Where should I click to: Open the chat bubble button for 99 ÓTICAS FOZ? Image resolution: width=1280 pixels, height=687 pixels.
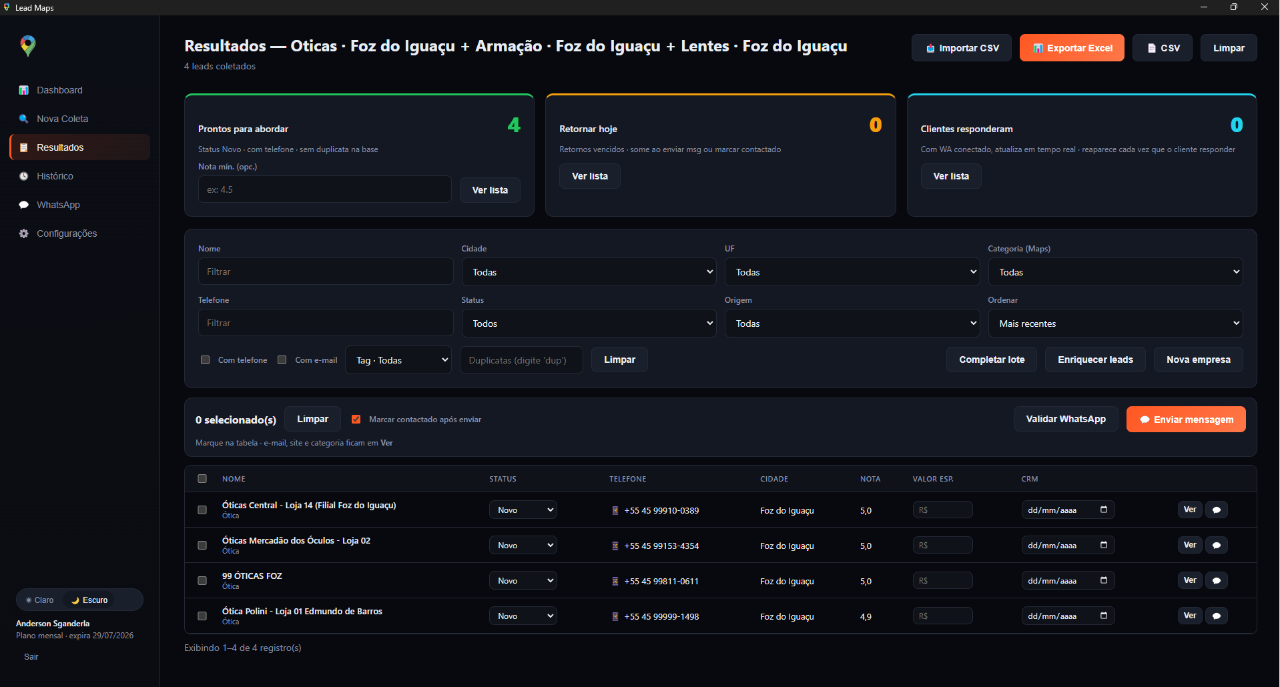[x=1216, y=580]
